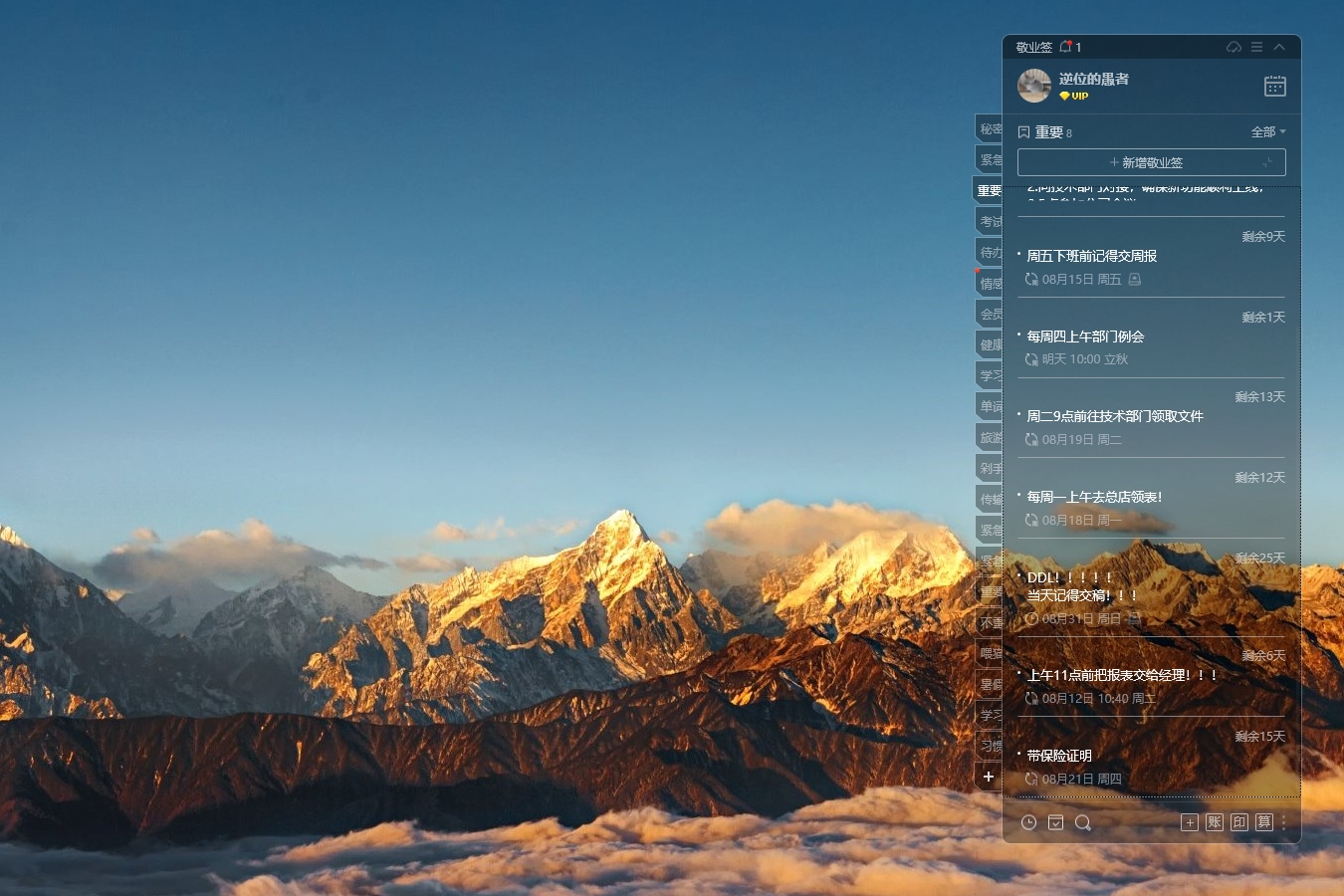Screen dimensions: 1344x896
Task: Open the note 每周一上午去总店领表!
Action: 1094,497
